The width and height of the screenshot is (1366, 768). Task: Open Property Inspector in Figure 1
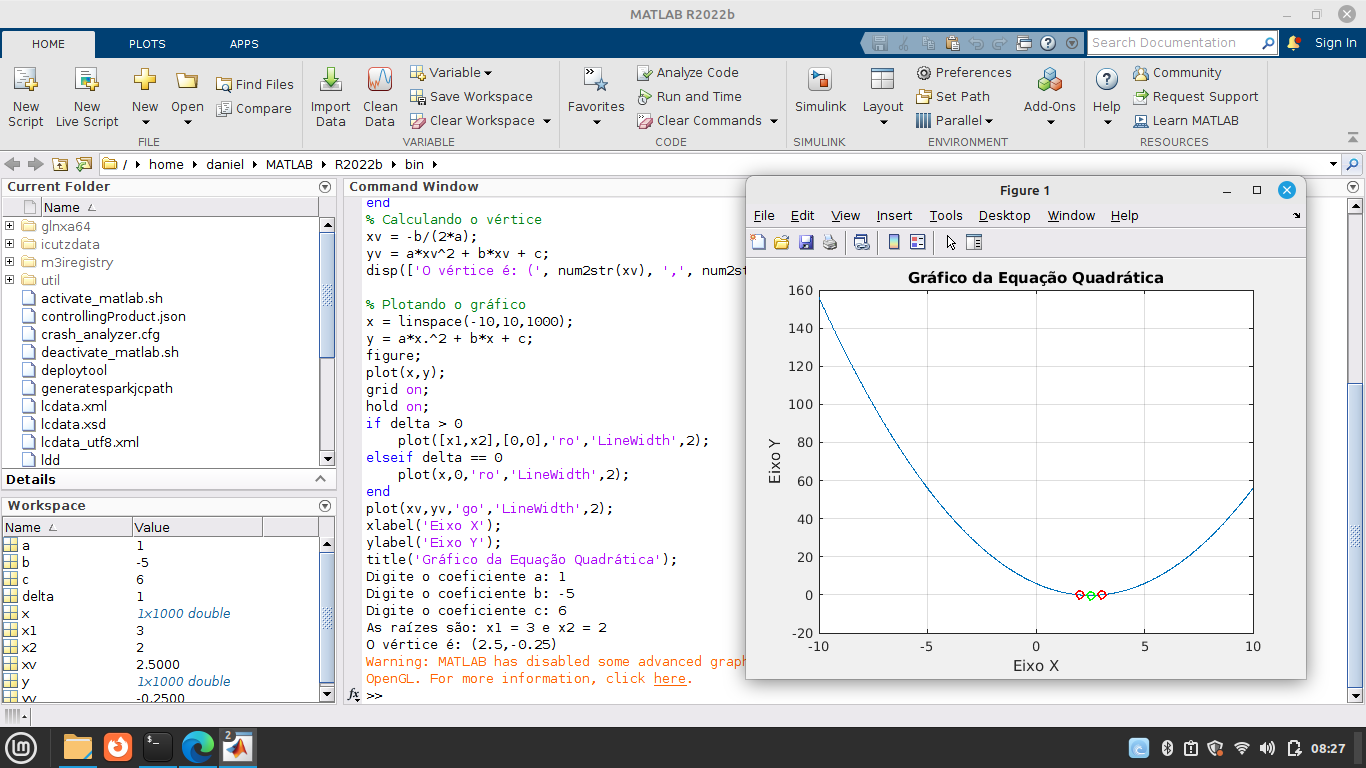tap(974, 242)
